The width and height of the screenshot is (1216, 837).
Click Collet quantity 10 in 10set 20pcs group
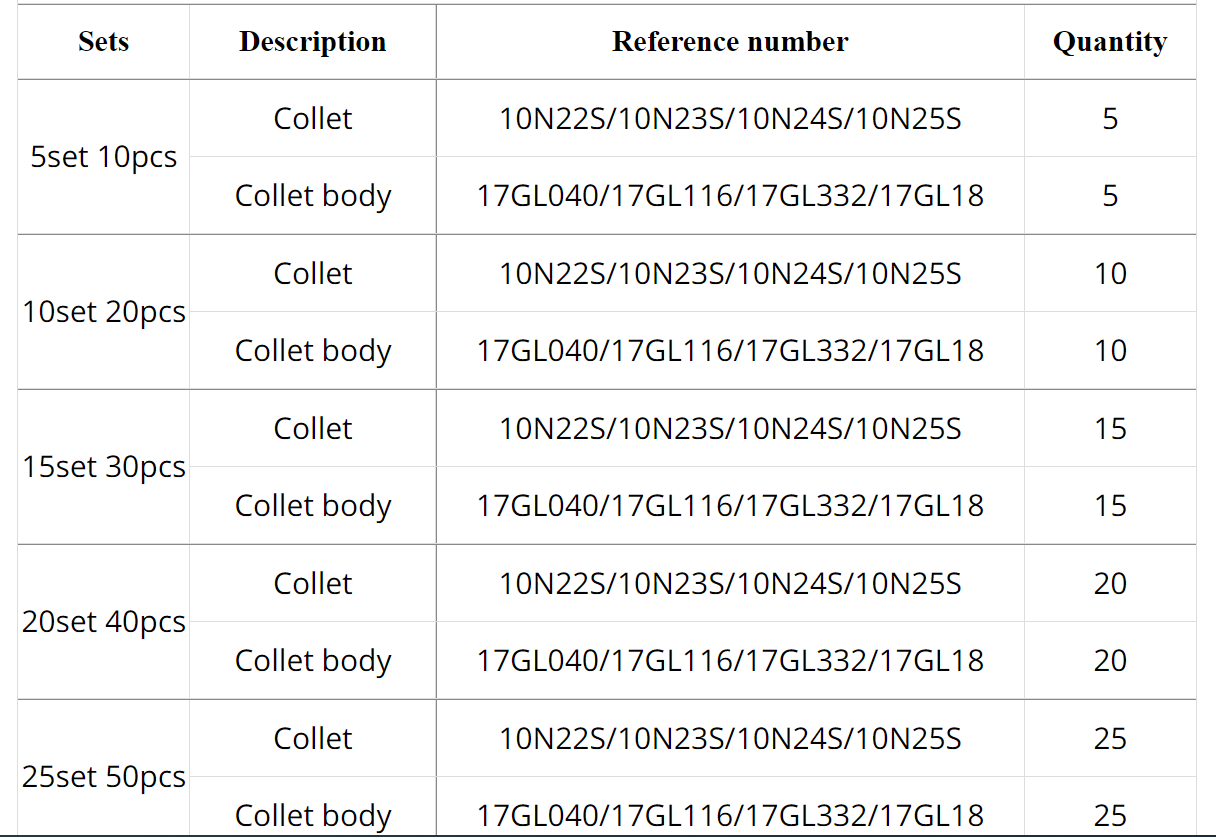pos(1110,274)
